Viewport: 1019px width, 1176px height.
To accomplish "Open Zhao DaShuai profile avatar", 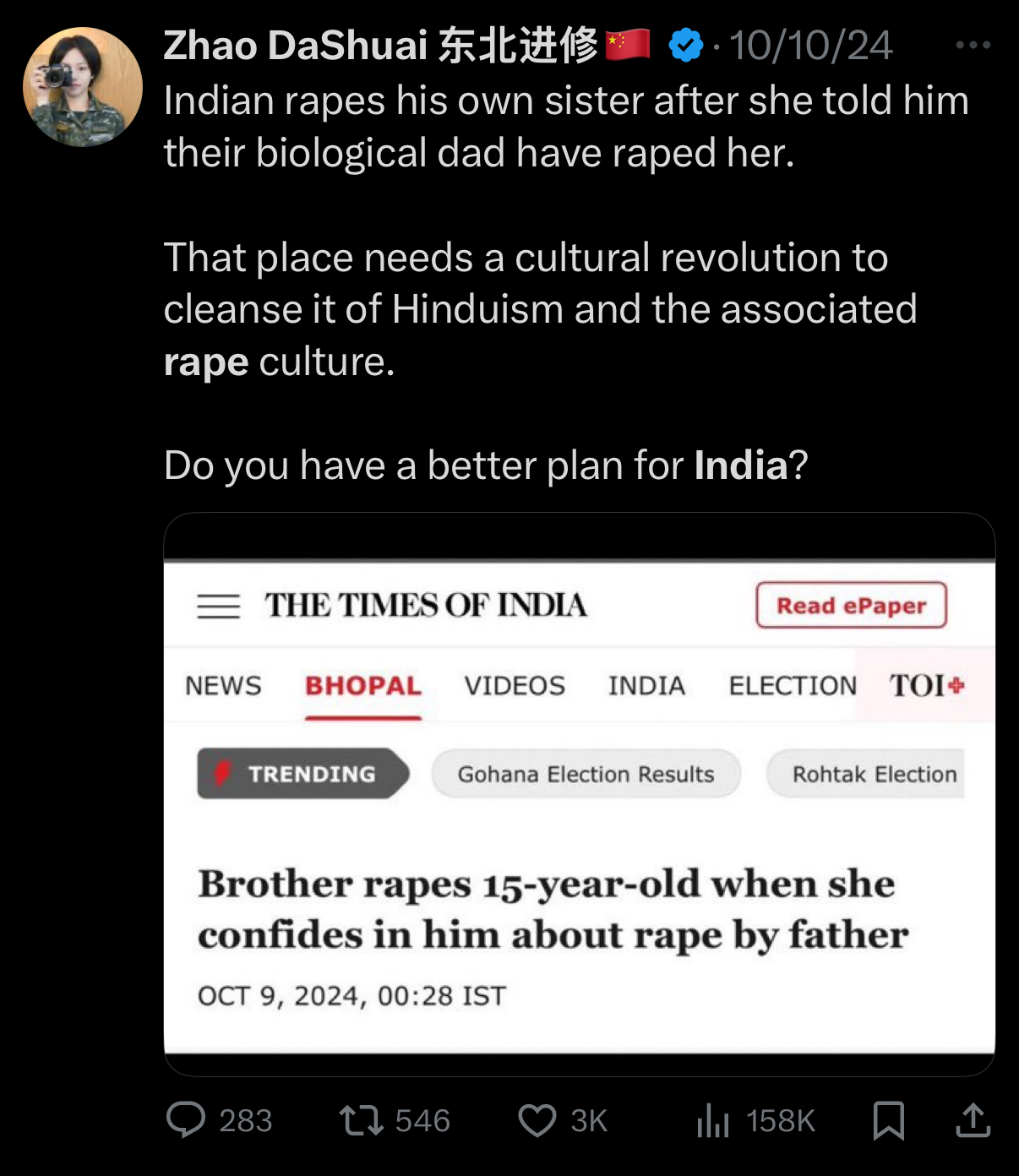I will (x=83, y=87).
